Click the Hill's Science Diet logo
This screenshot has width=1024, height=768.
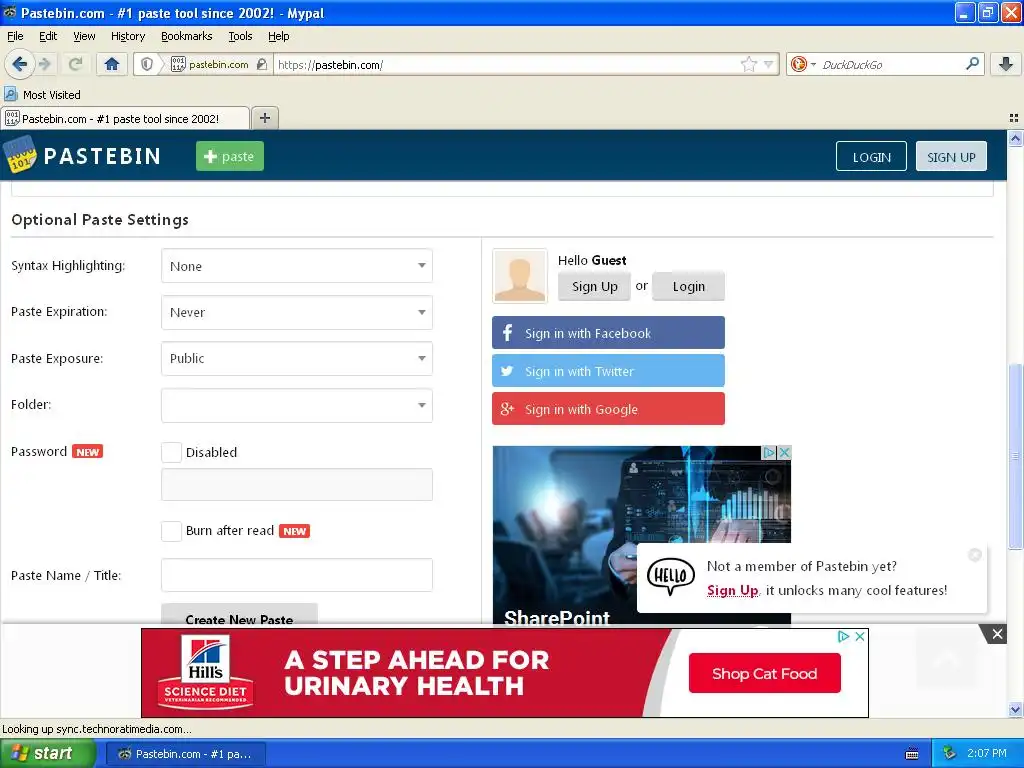(x=205, y=673)
